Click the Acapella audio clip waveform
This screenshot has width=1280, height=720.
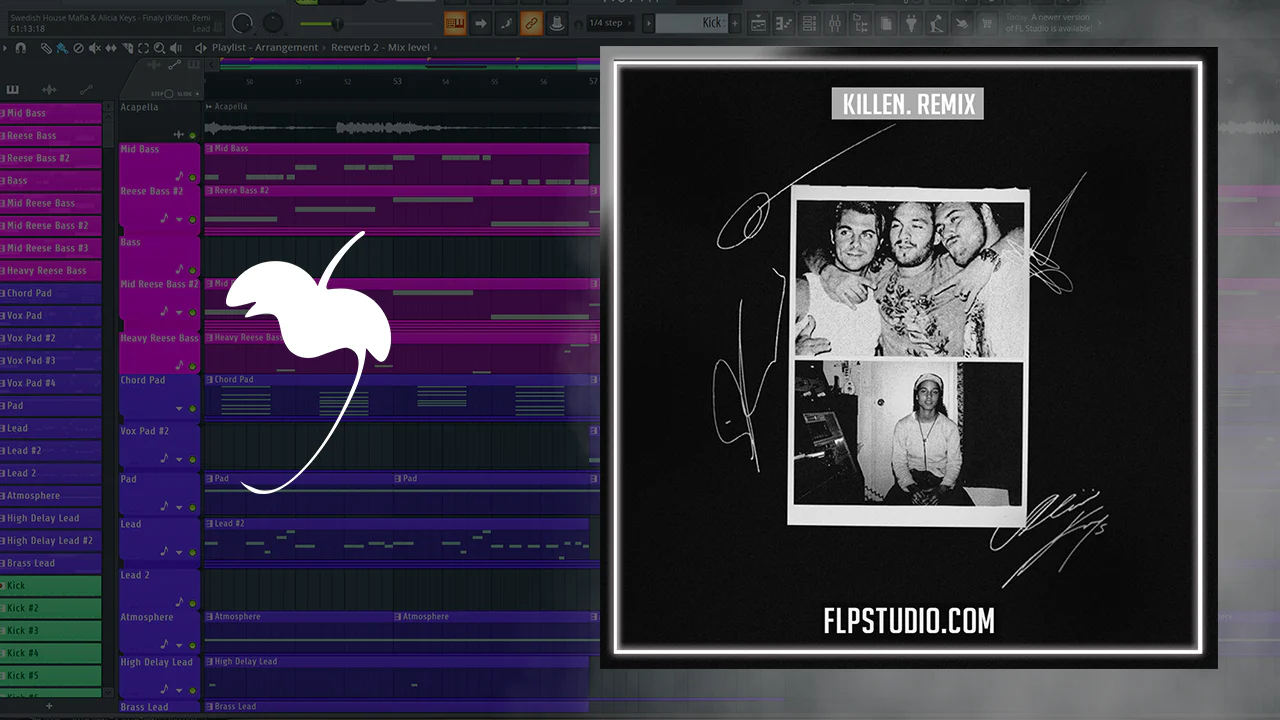[x=402, y=127]
